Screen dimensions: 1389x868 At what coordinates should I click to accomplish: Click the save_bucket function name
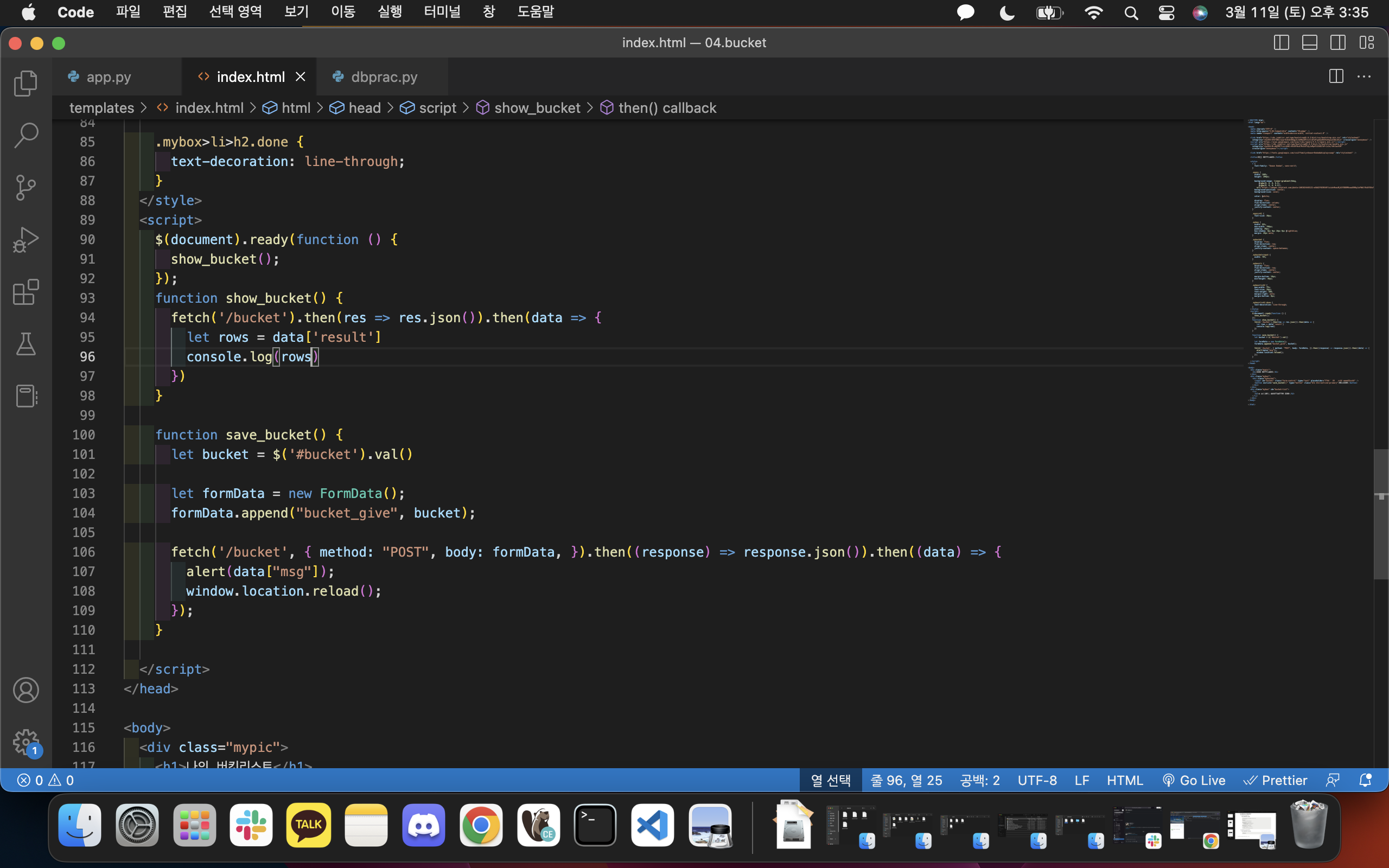pos(268,435)
